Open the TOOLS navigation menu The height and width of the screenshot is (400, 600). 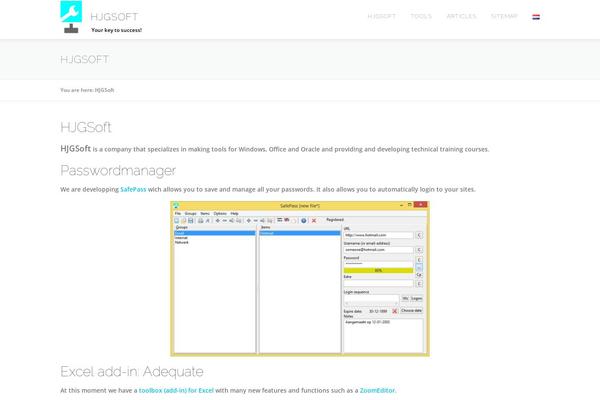click(x=421, y=16)
